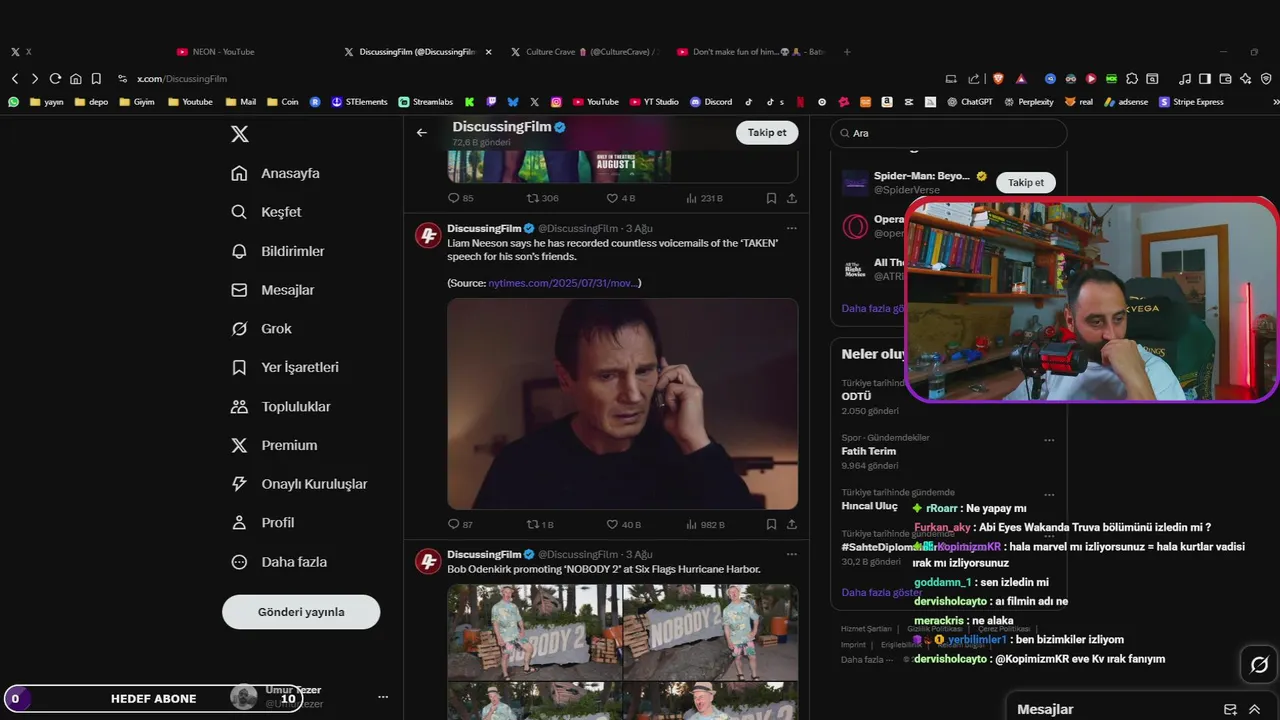
Task: Bookmark the Liam Neeson post
Action: coord(771,524)
